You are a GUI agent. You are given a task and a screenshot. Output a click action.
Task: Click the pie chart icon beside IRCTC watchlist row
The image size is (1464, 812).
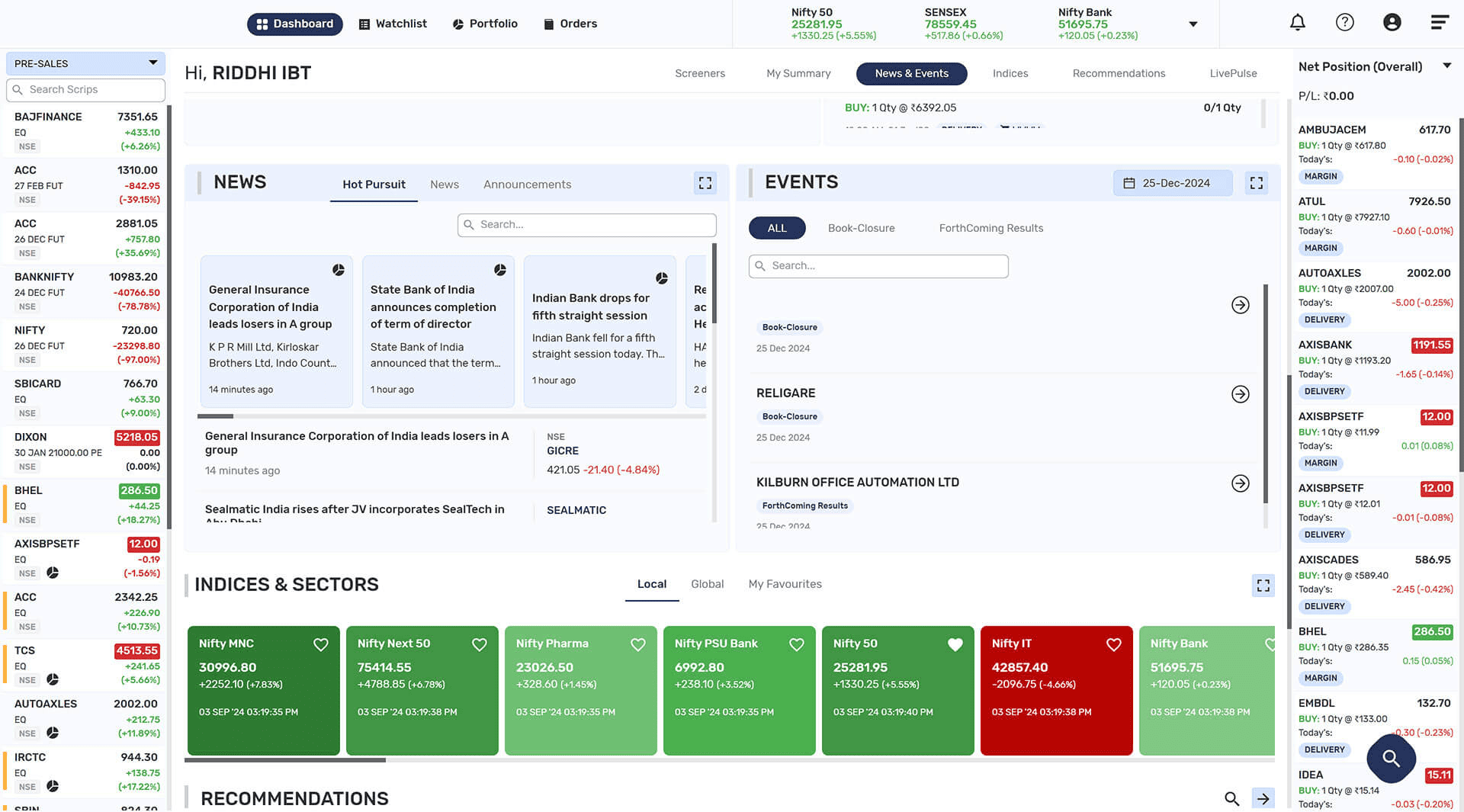(x=53, y=786)
